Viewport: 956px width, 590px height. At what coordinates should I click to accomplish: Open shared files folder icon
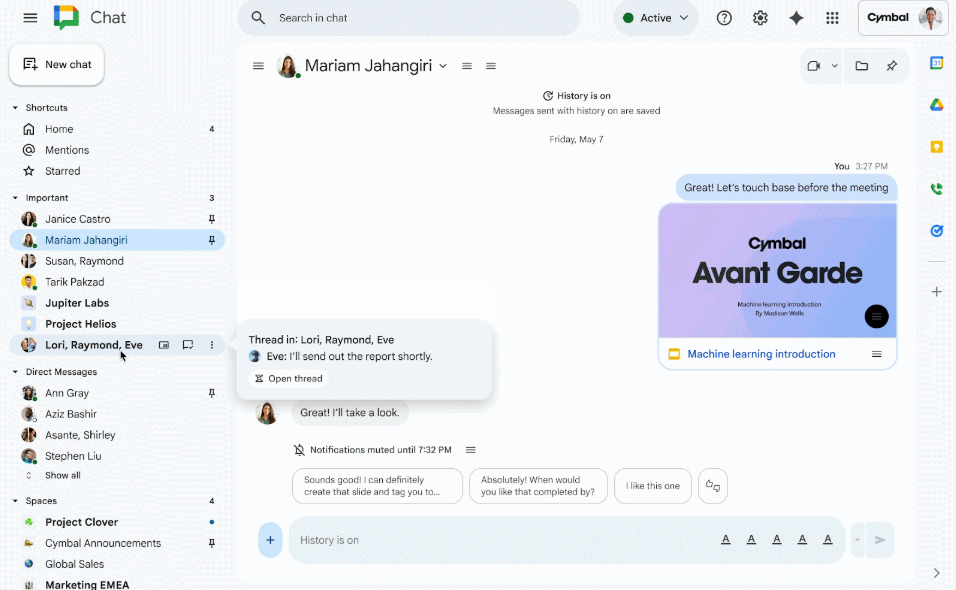pyautogui.click(x=861, y=66)
